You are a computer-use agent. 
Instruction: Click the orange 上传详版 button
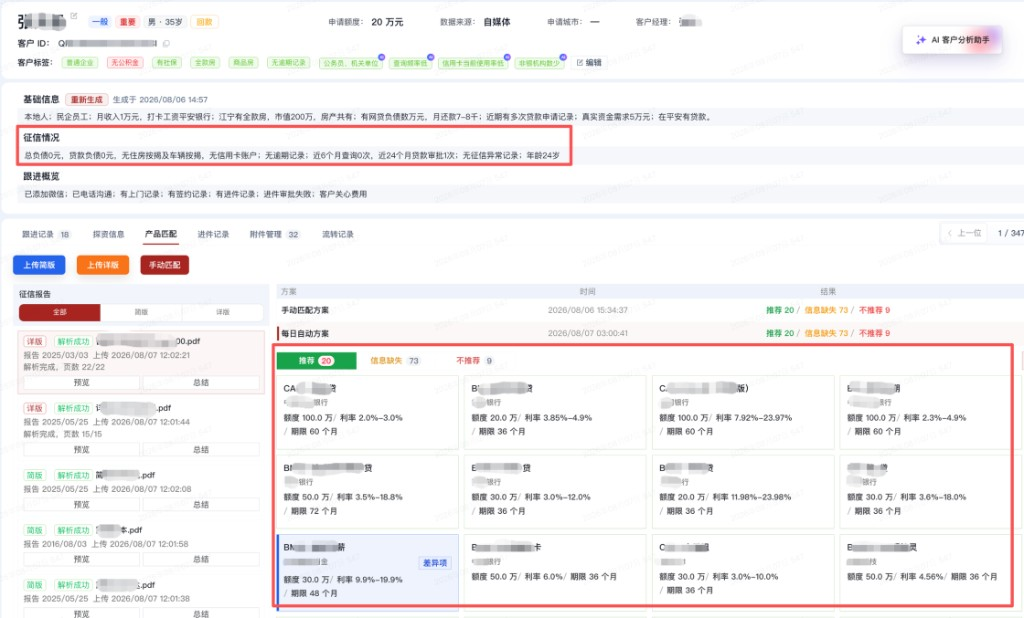[103, 265]
